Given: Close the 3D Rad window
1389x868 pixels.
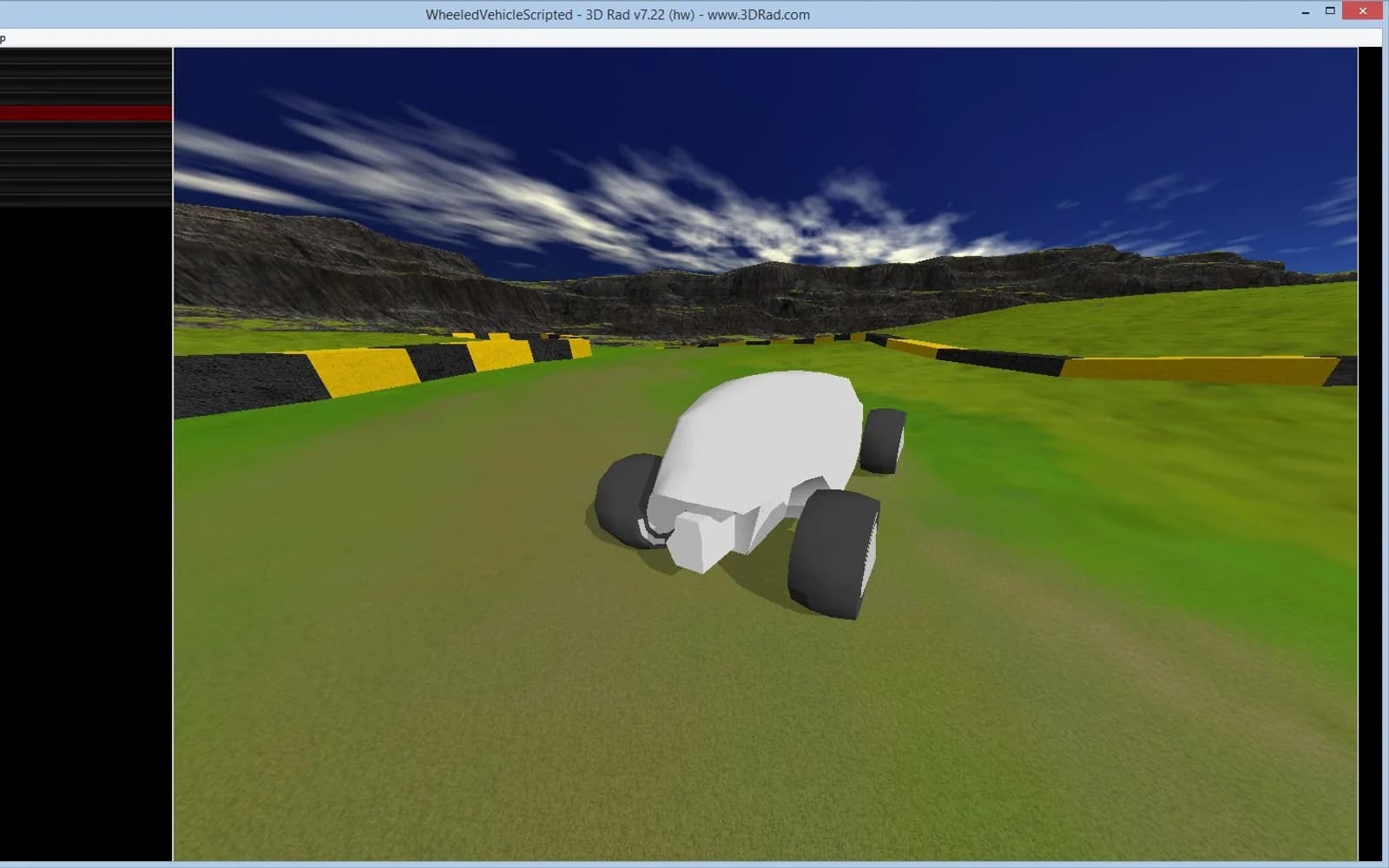Looking at the screenshot, I should pos(1362,10).
